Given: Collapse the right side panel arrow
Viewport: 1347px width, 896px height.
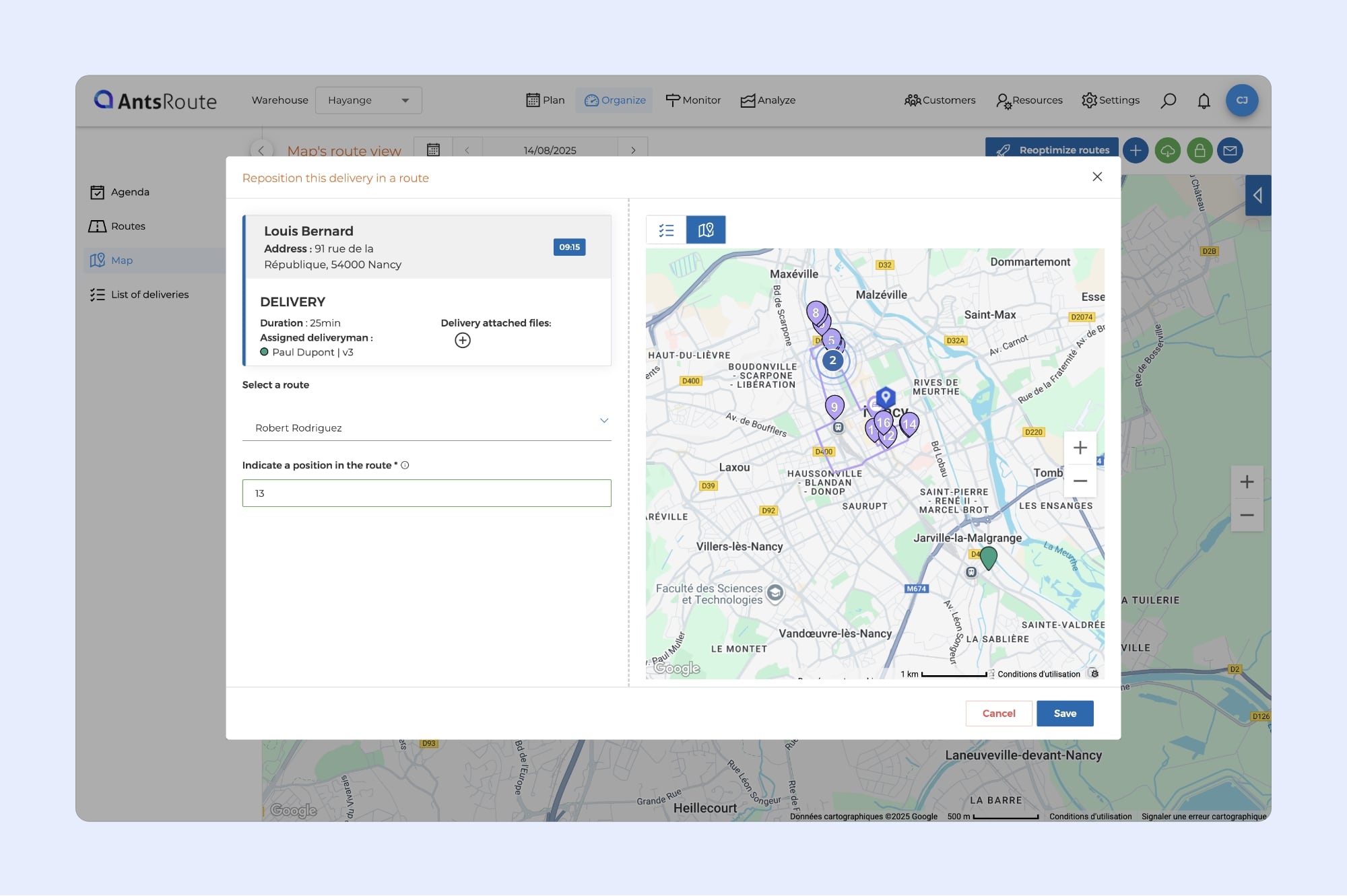Looking at the screenshot, I should [x=1257, y=195].
